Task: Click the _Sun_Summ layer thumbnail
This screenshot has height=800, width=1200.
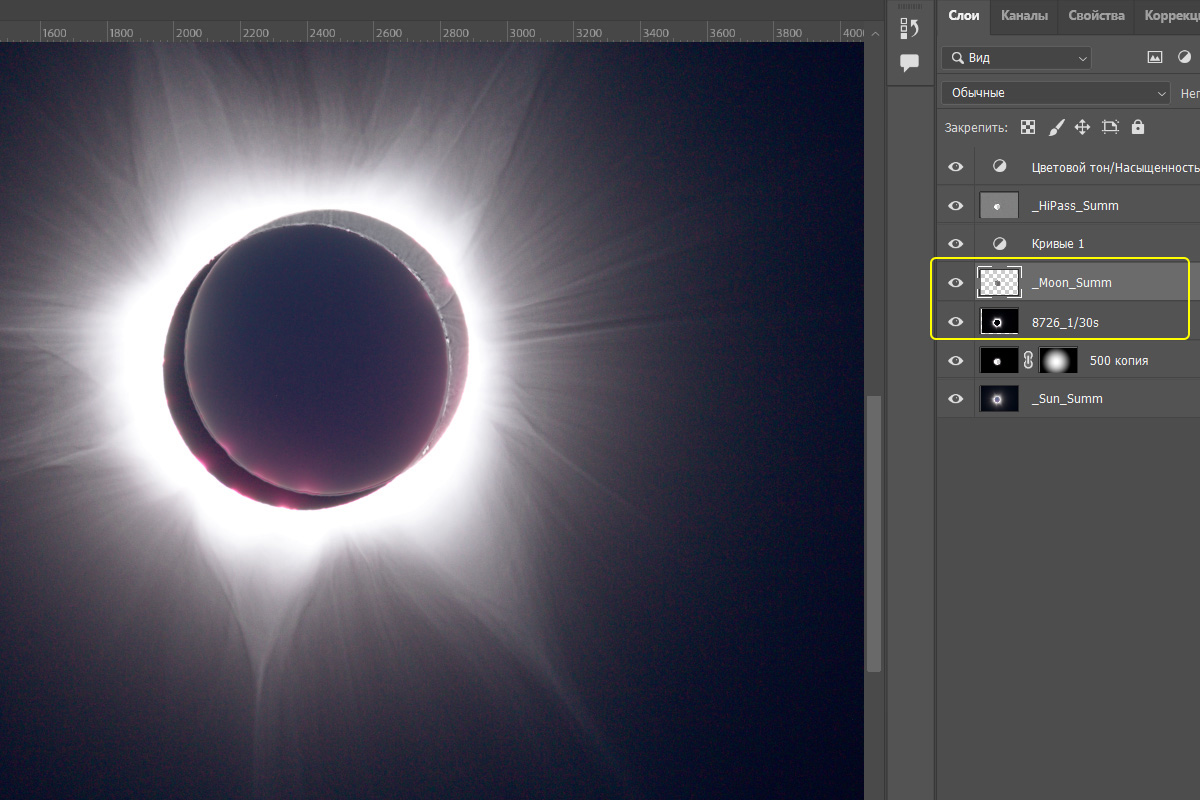Action: (x=999, y=399)
